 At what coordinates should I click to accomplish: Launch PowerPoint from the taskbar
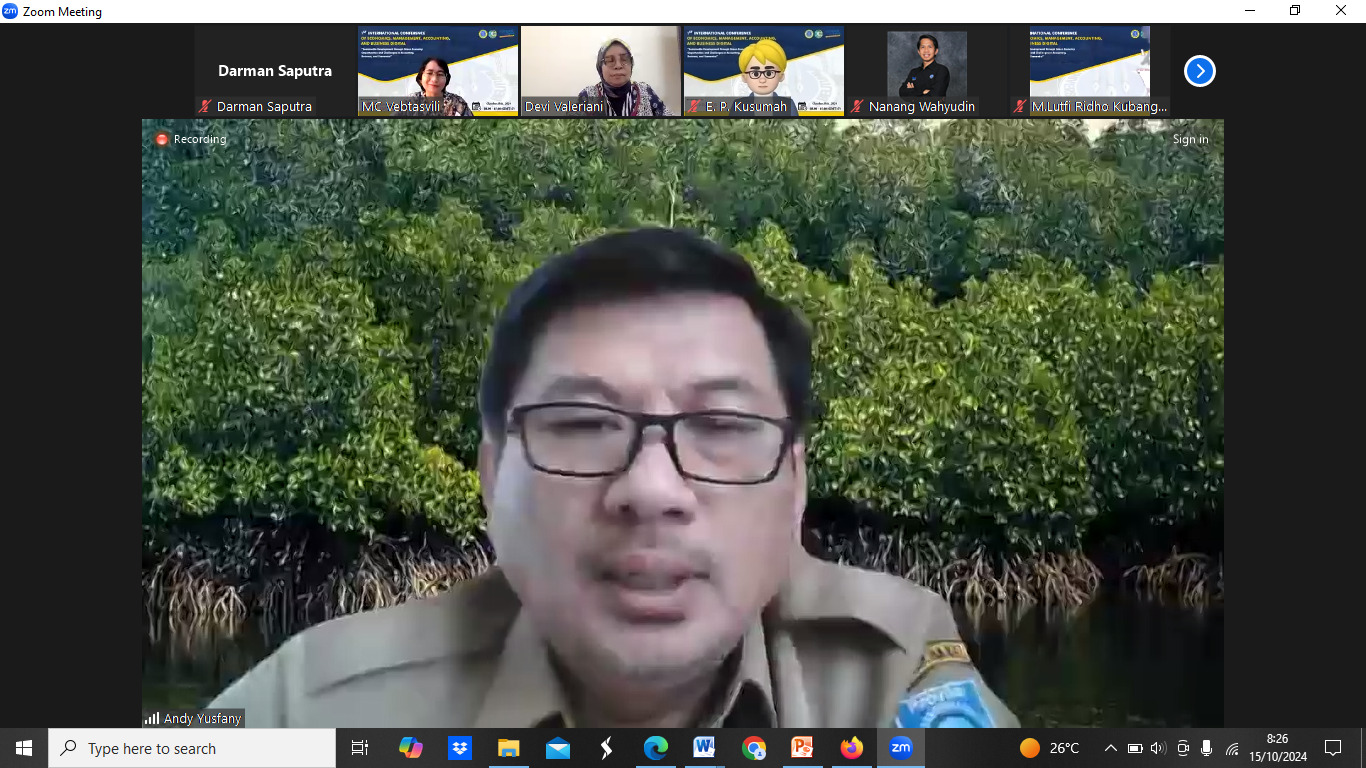(802, 748)
